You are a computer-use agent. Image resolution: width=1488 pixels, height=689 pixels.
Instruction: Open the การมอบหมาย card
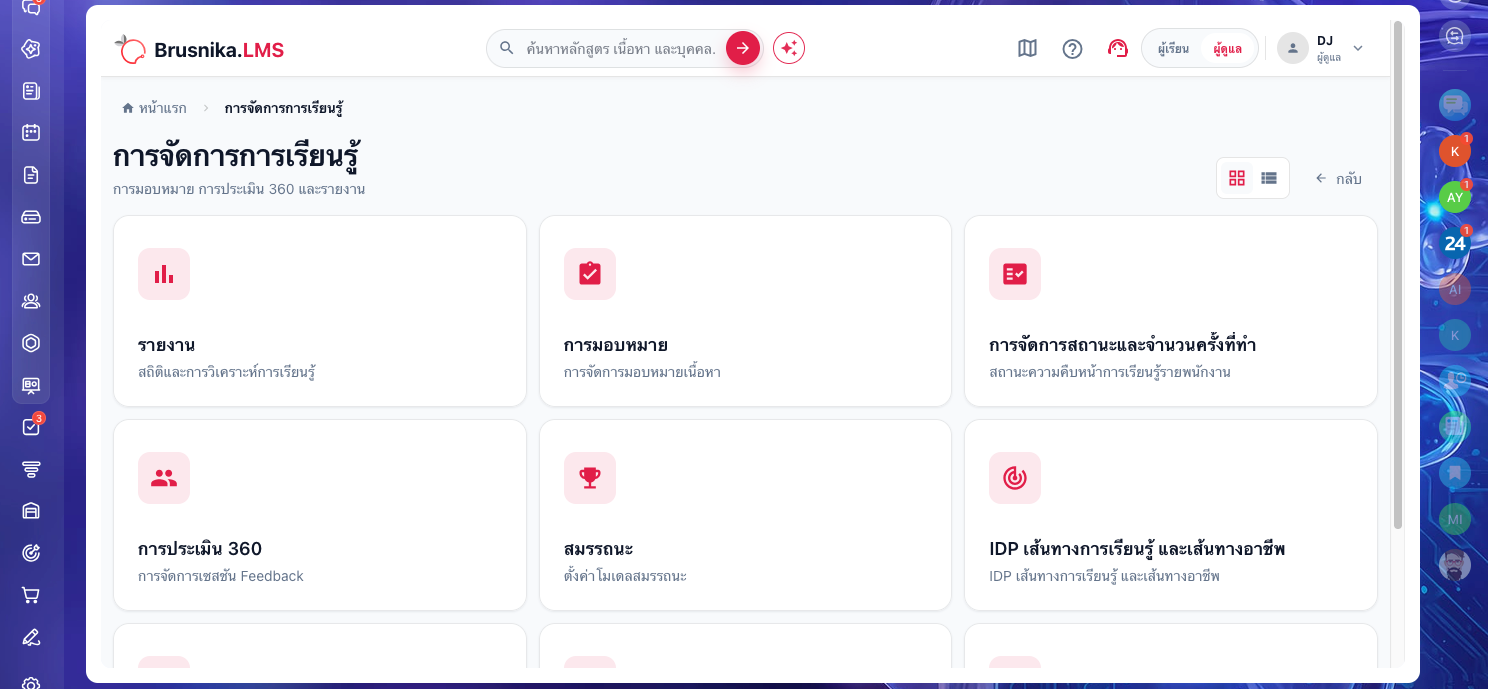[745, 311]
